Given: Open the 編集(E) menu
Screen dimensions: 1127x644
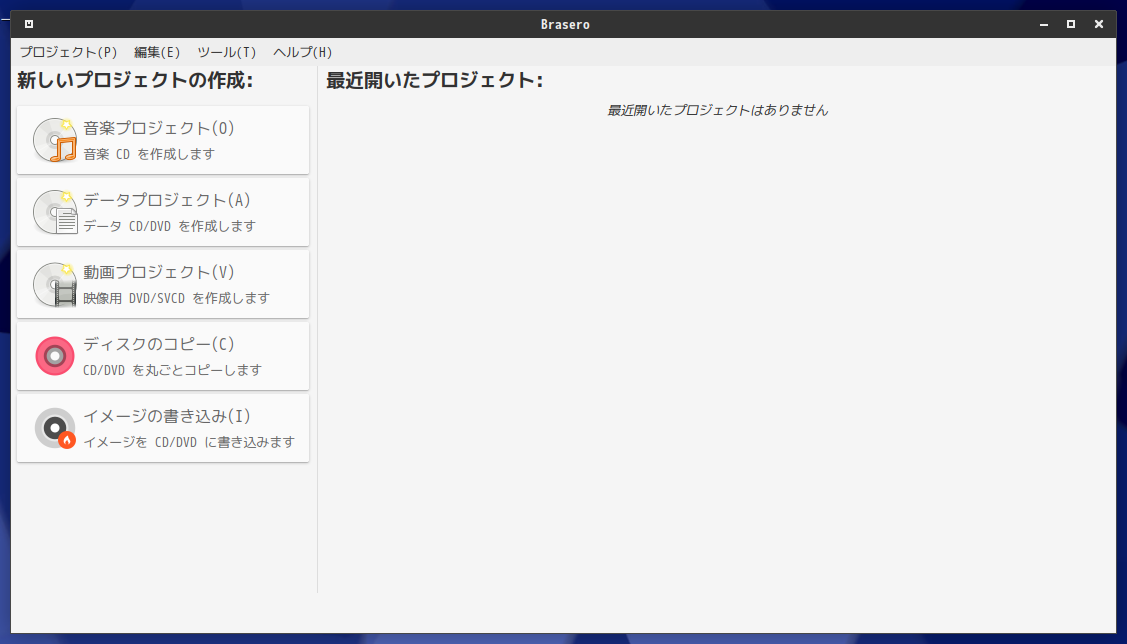Looking at the screenshot, I should [157, 52].
